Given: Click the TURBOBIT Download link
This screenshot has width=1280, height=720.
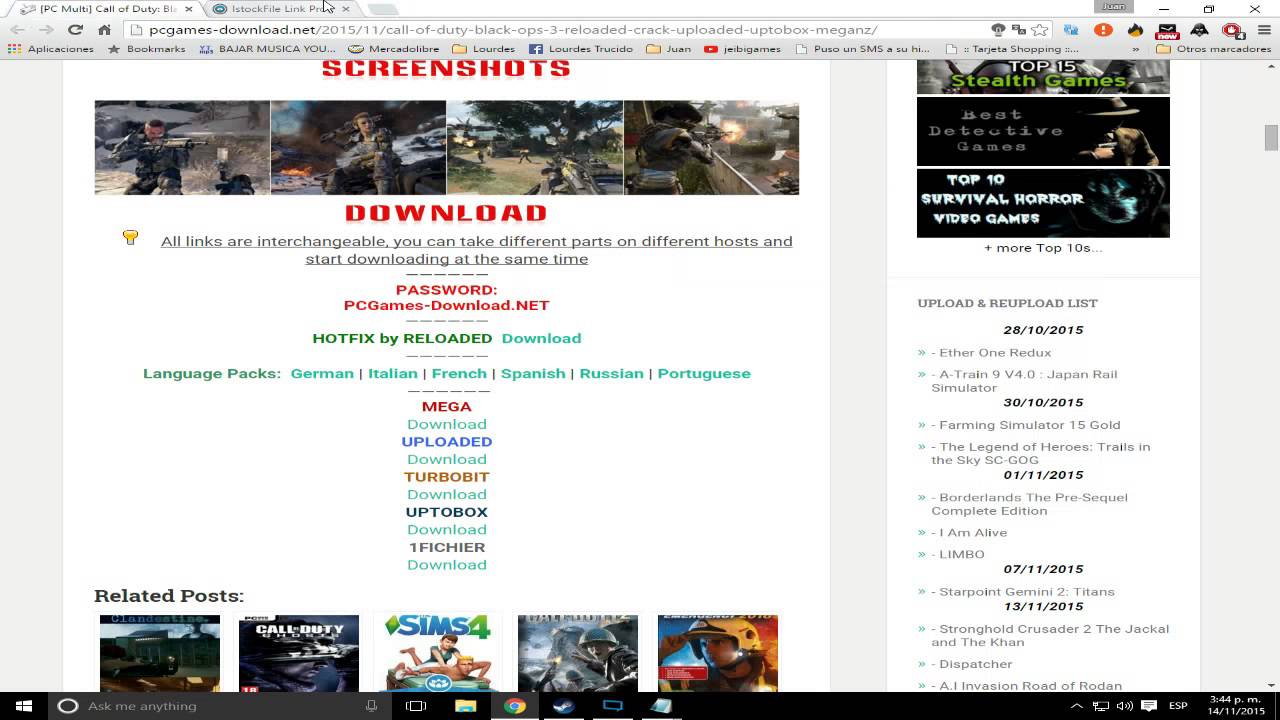Looking at the screenshot, I should click(447, 494).
